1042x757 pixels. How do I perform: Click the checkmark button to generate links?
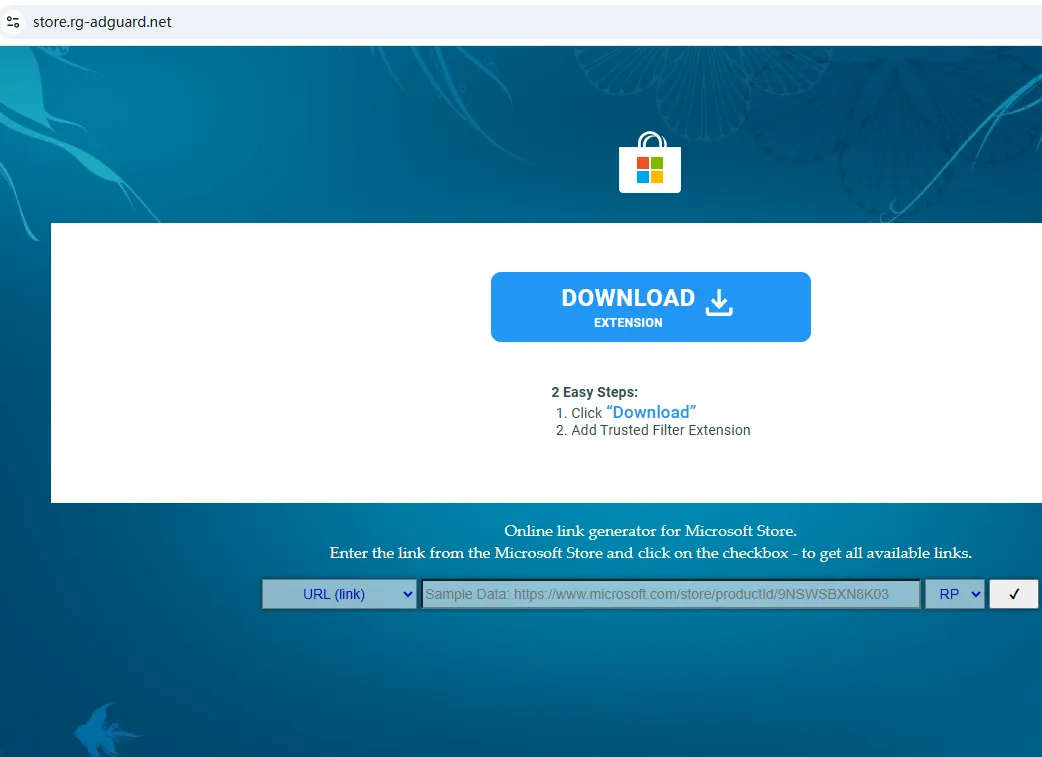pos(1013,594)
